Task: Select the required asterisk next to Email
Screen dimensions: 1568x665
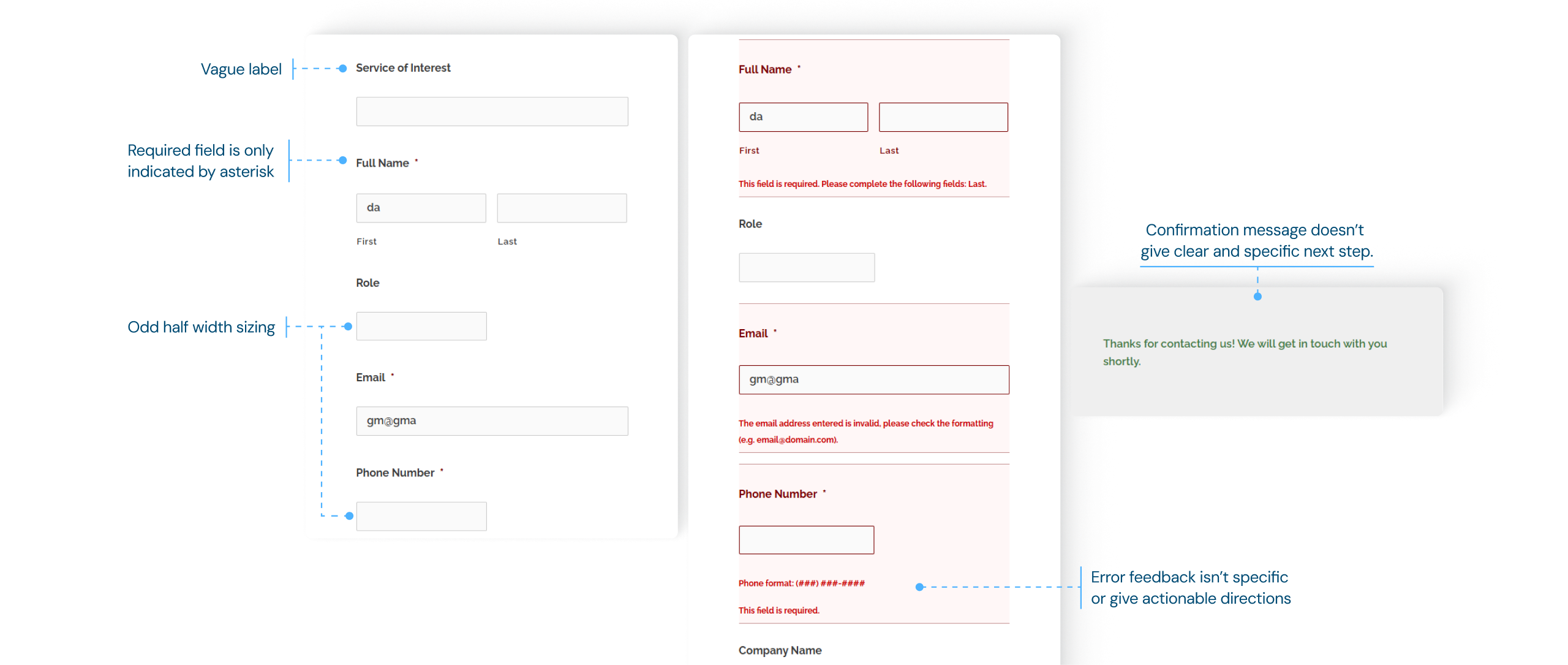Action: 393,374
